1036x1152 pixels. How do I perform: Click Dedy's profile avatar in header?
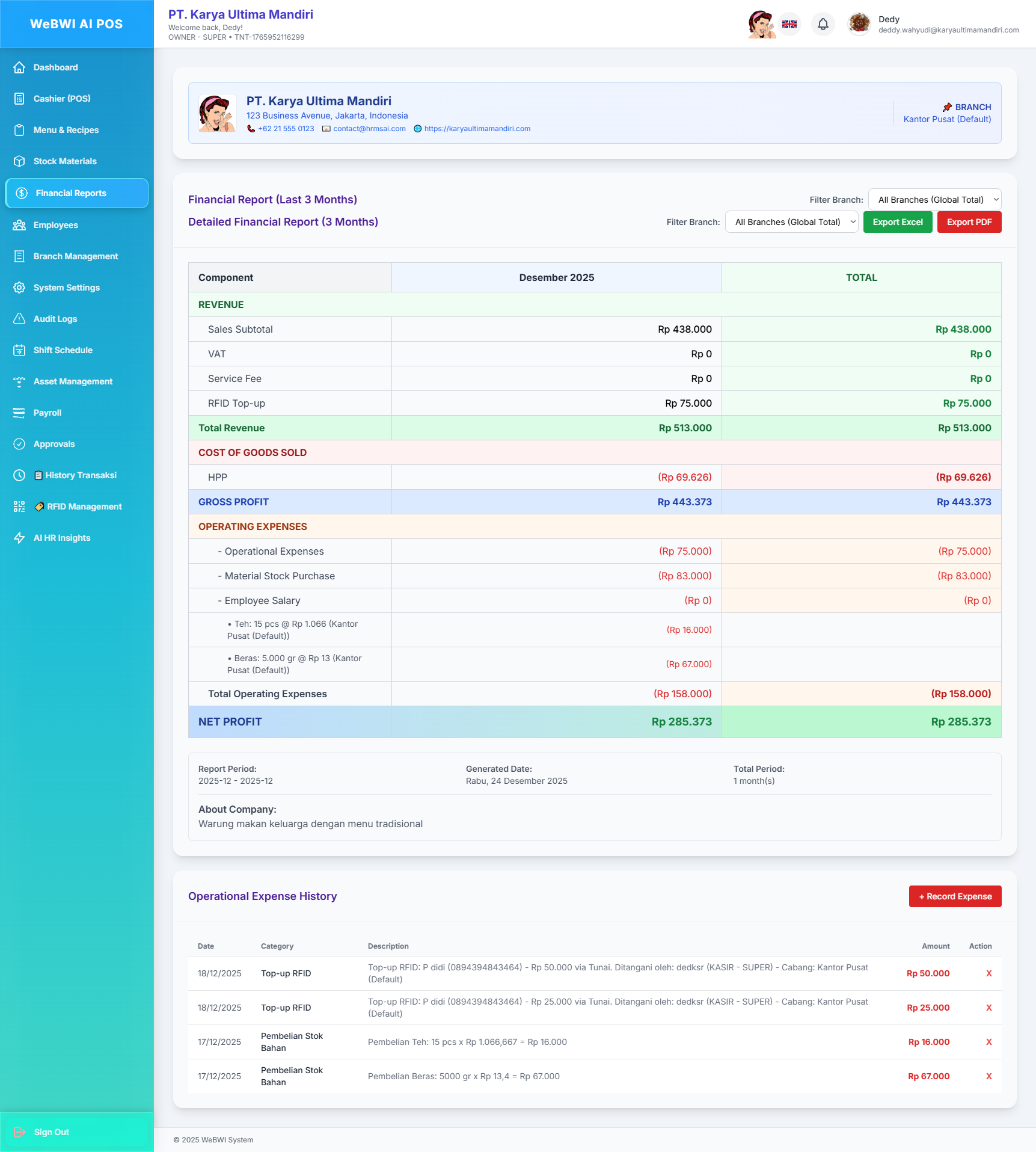click(859, 24)
